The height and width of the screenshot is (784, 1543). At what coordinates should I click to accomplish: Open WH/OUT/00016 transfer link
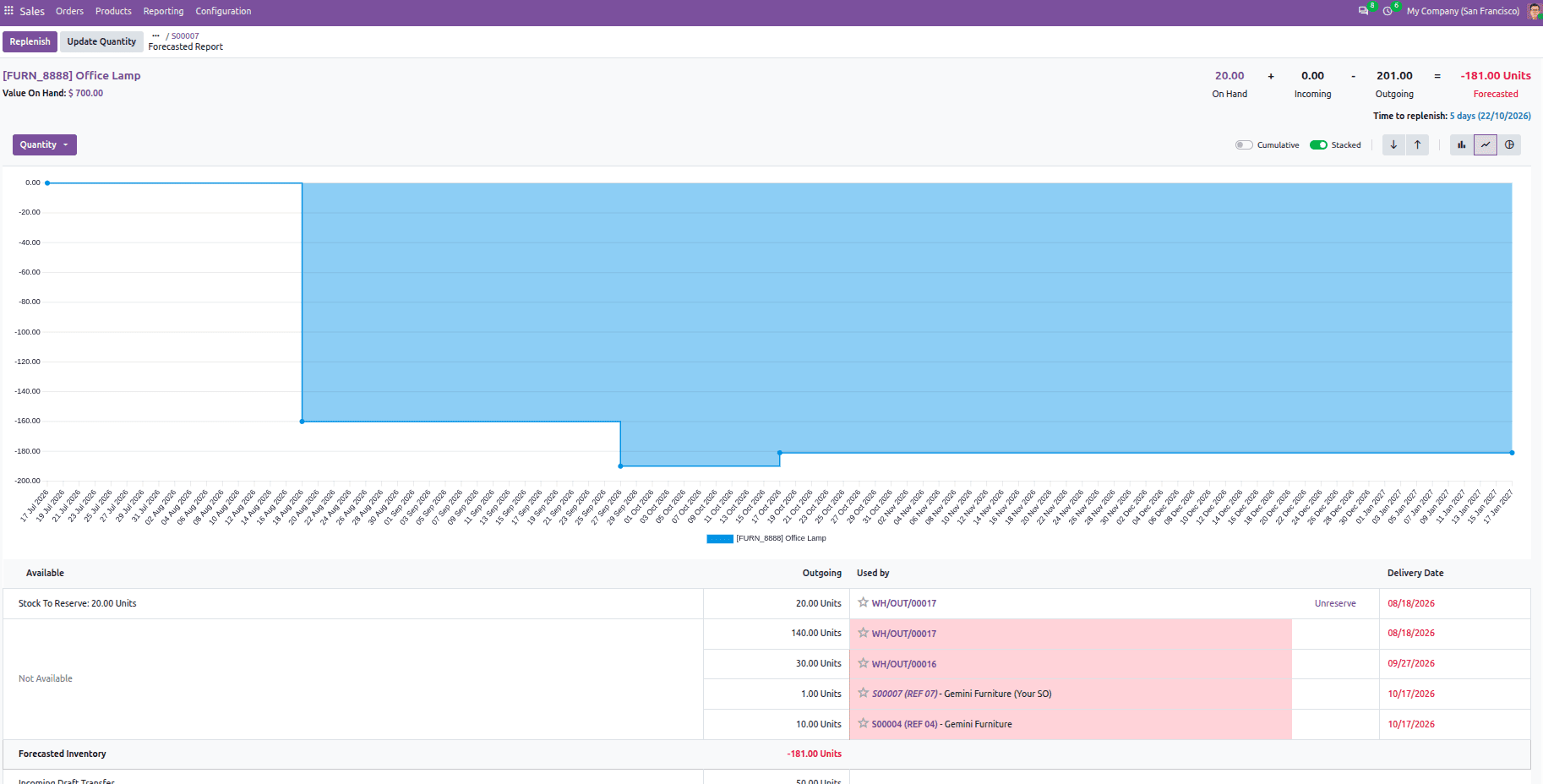(904, 664)
